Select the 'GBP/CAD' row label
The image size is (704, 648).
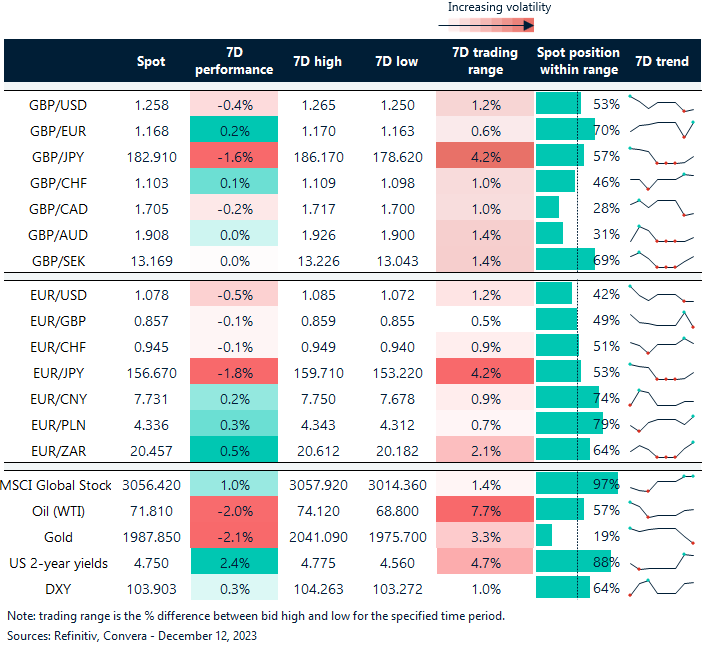58,209
